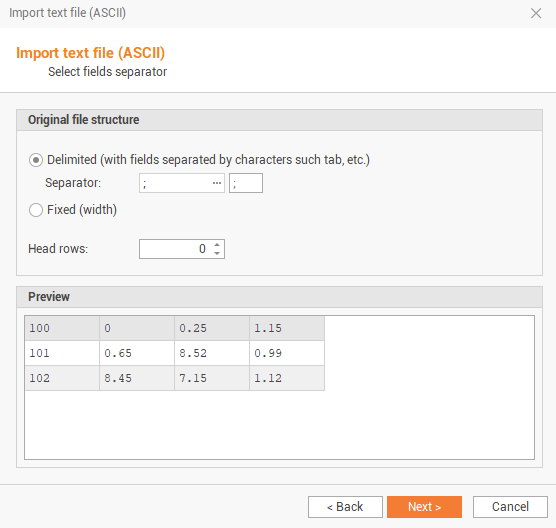Screen dimensions: 556x528
Task: Click preview cell 7.15
Action: 212,378
